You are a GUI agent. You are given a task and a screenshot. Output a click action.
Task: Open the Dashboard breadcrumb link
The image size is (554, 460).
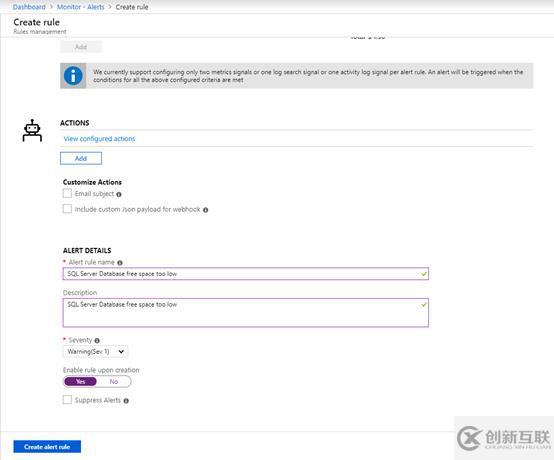click(x=29, y=7)
